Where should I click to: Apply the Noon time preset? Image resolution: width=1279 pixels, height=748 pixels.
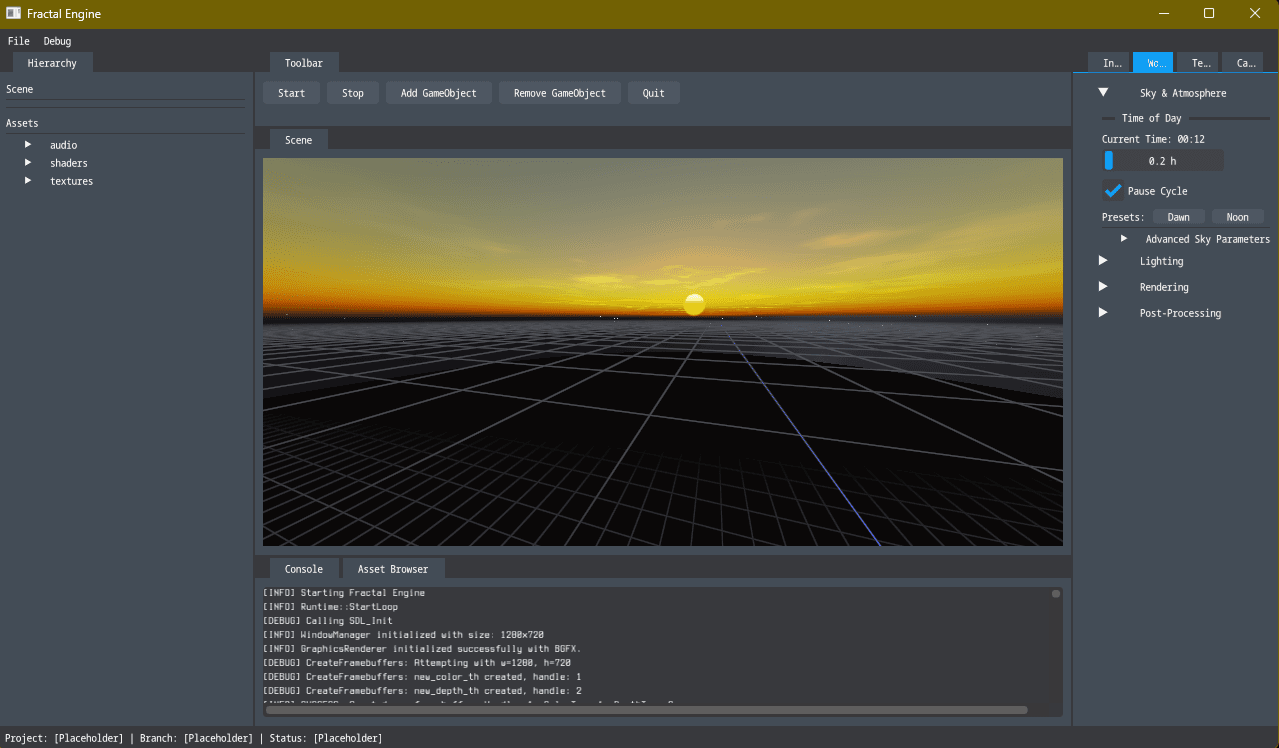[1237, 217]
